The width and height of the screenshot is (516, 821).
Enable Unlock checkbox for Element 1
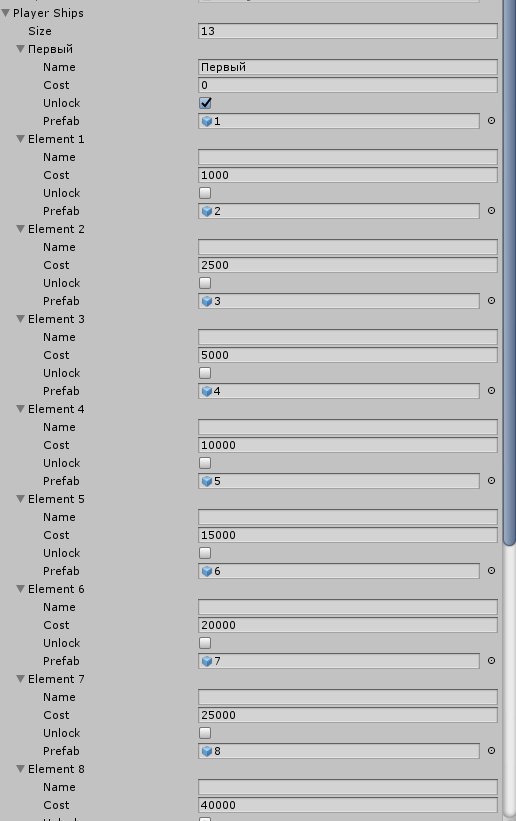click(205, 193)
